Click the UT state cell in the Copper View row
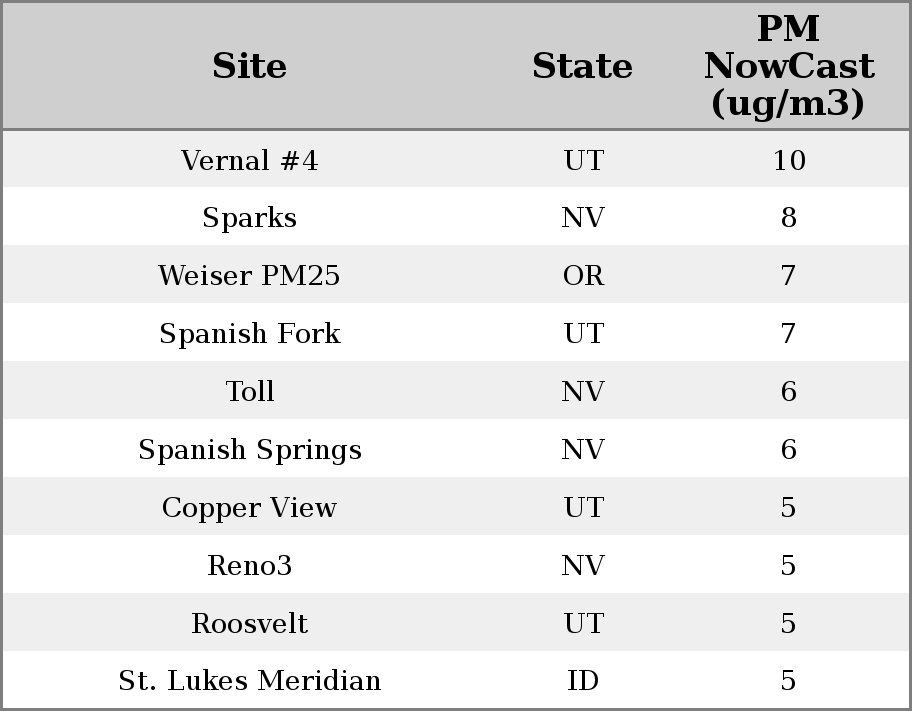 583,508
